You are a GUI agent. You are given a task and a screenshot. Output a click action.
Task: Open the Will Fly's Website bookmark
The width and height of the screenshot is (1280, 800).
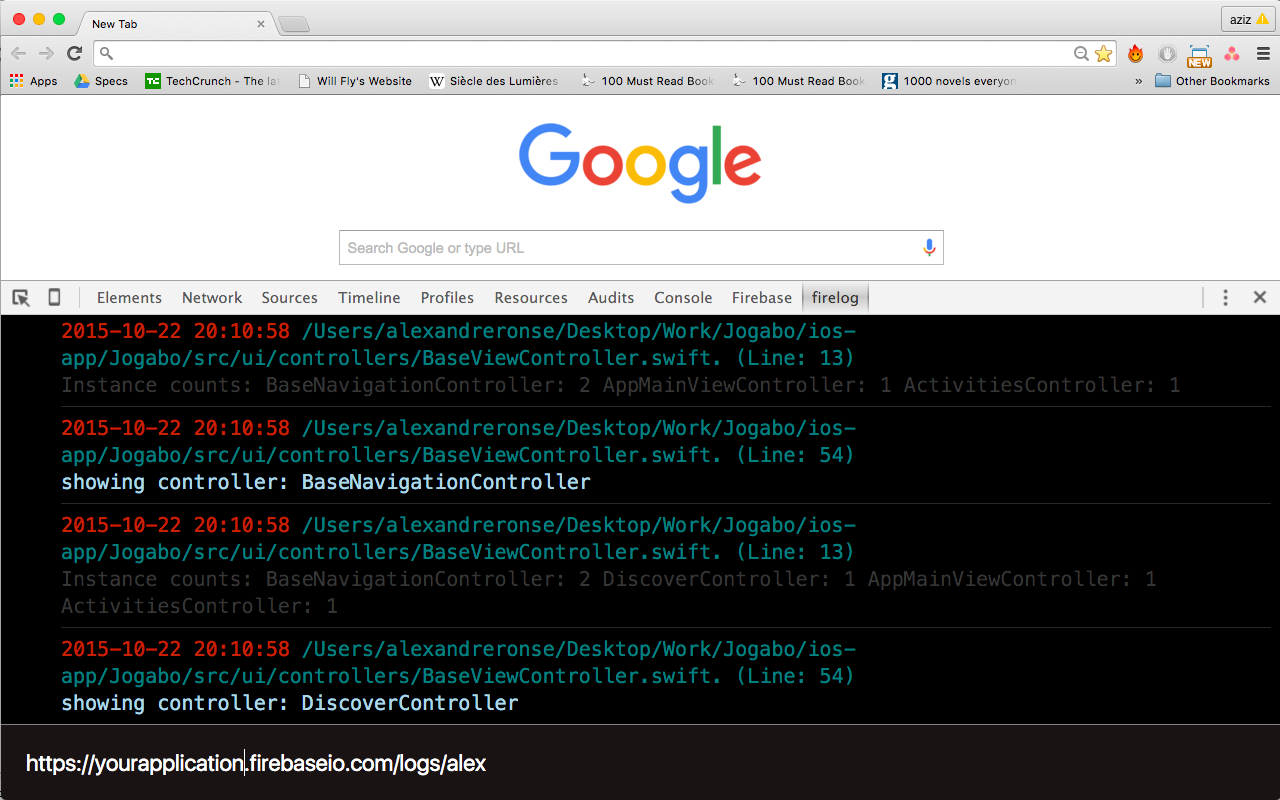(355, 81)
